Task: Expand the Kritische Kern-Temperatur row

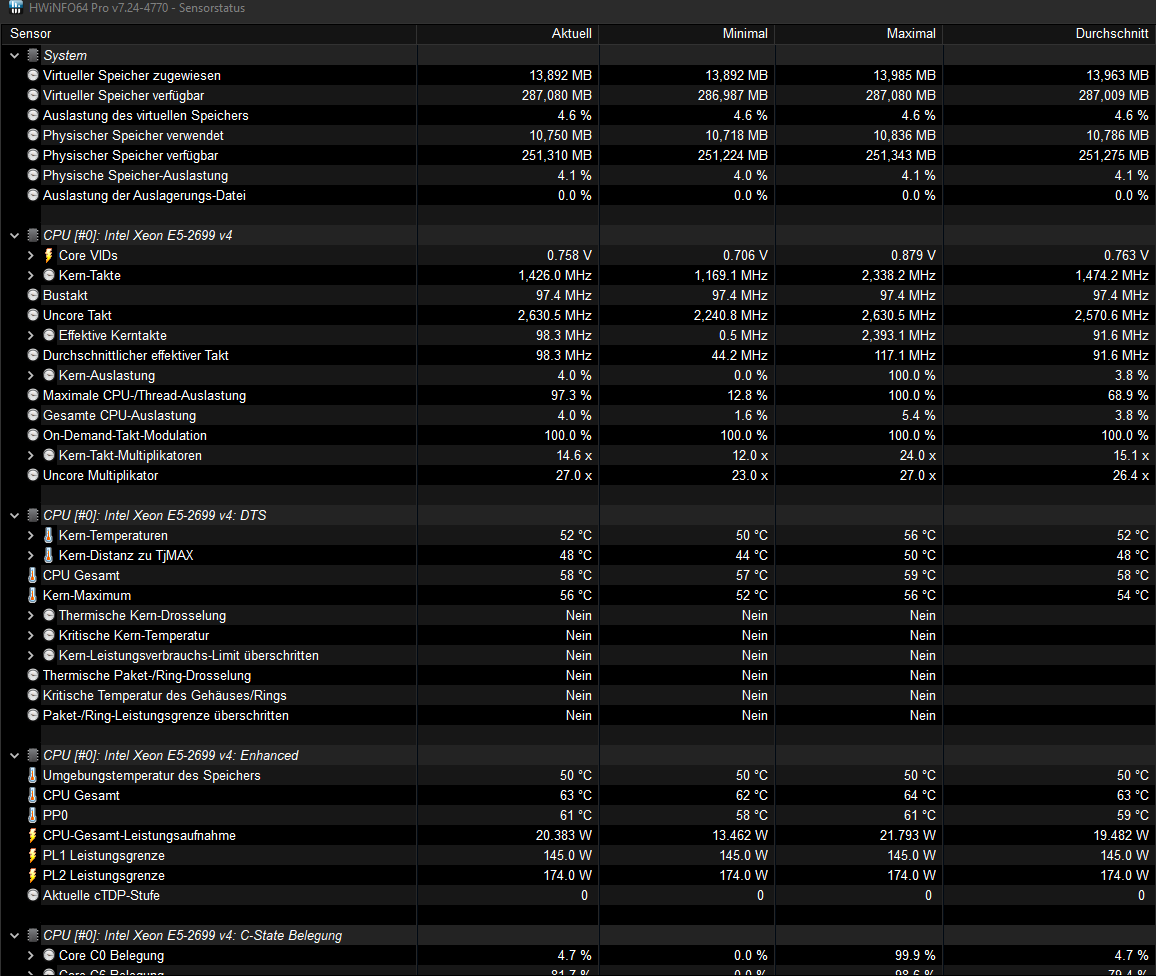Action: pos(31,635)
